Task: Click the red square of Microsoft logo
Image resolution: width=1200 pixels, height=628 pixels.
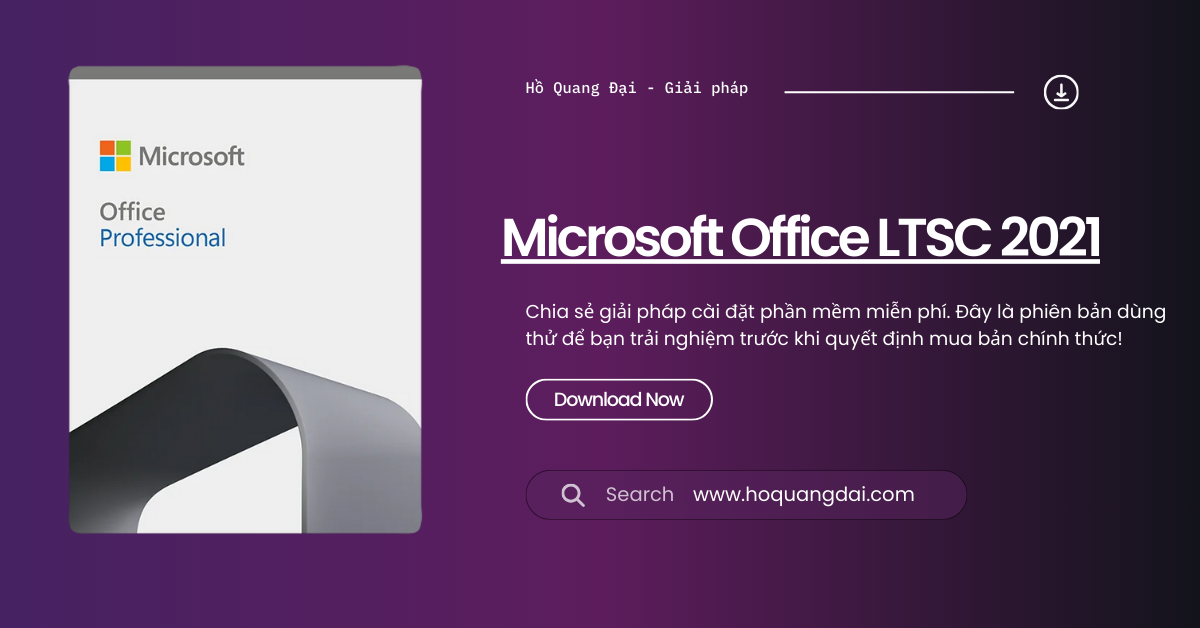Action: pyautogui.click(x=107, y=148)
